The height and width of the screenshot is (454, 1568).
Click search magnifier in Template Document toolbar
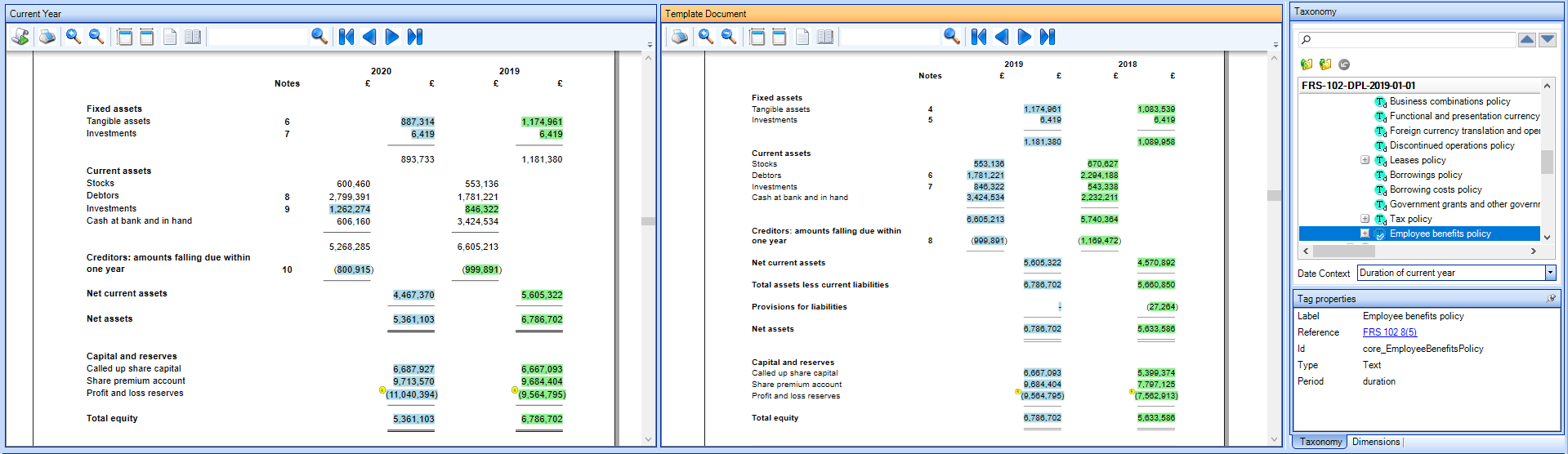952,37
